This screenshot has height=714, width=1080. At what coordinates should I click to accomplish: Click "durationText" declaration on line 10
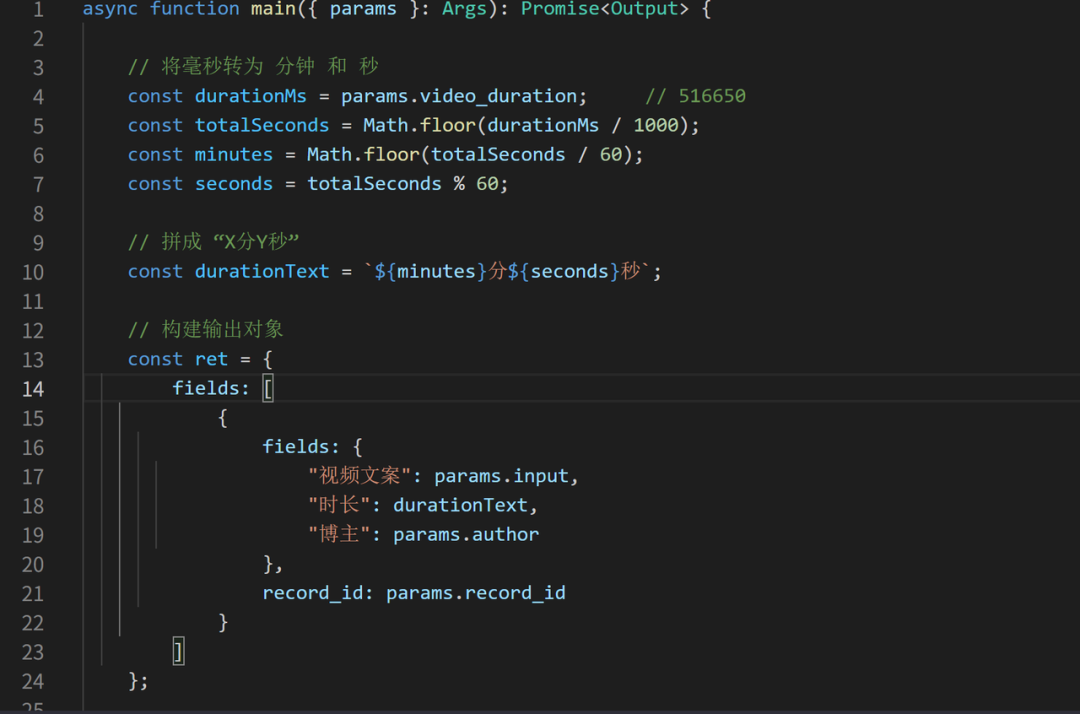point(262,271)
